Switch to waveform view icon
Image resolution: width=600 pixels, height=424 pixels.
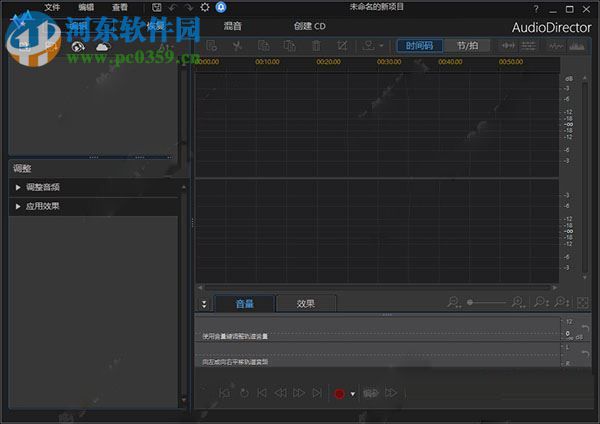[x=556, y=46]
